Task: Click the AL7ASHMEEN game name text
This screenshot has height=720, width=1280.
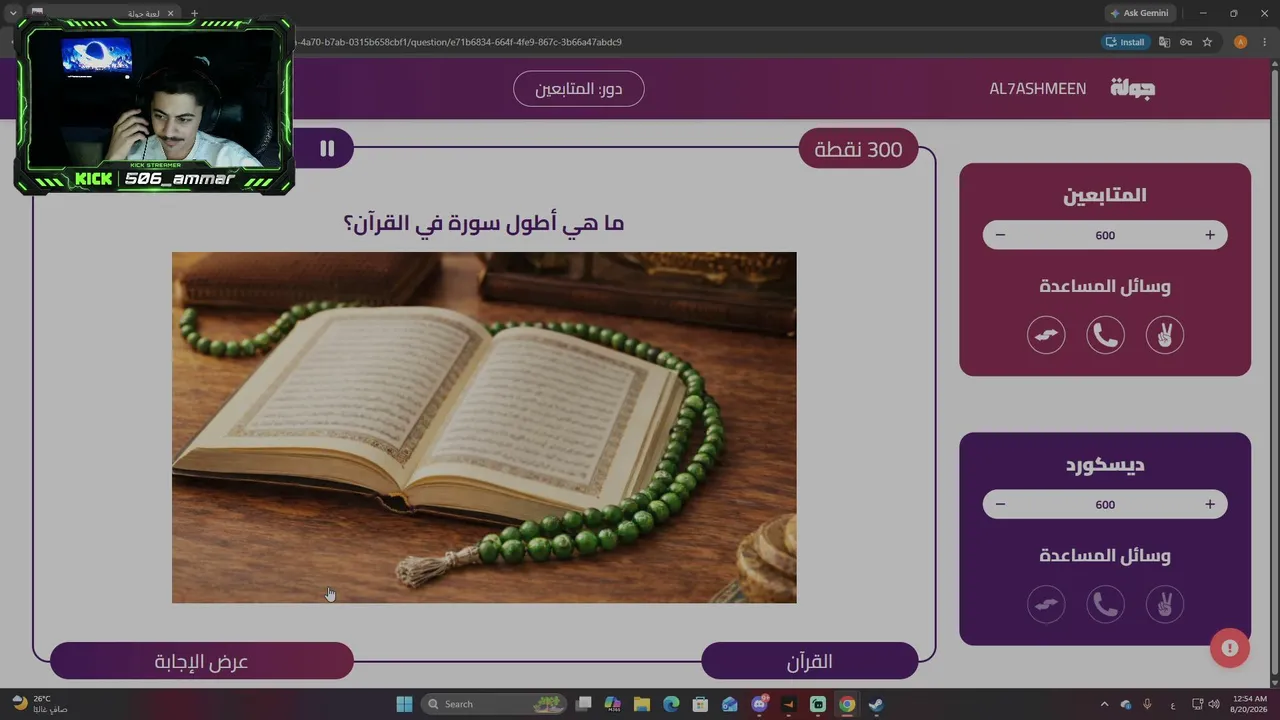Action: click(x=1038, y=89)
